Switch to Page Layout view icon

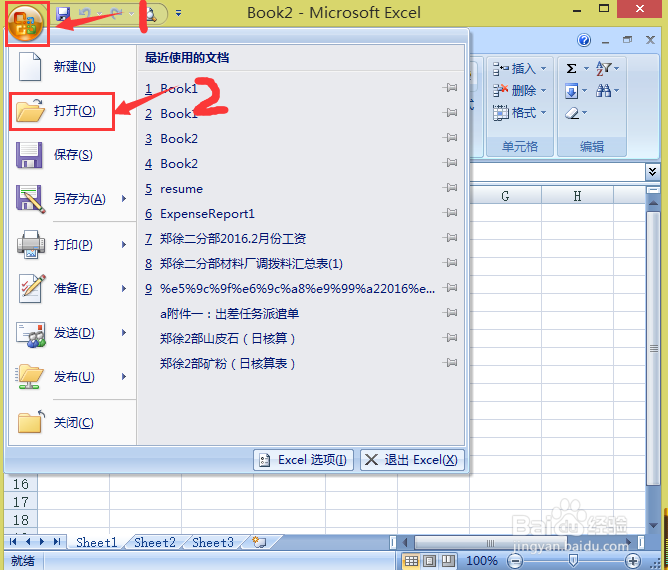(429, 561)
